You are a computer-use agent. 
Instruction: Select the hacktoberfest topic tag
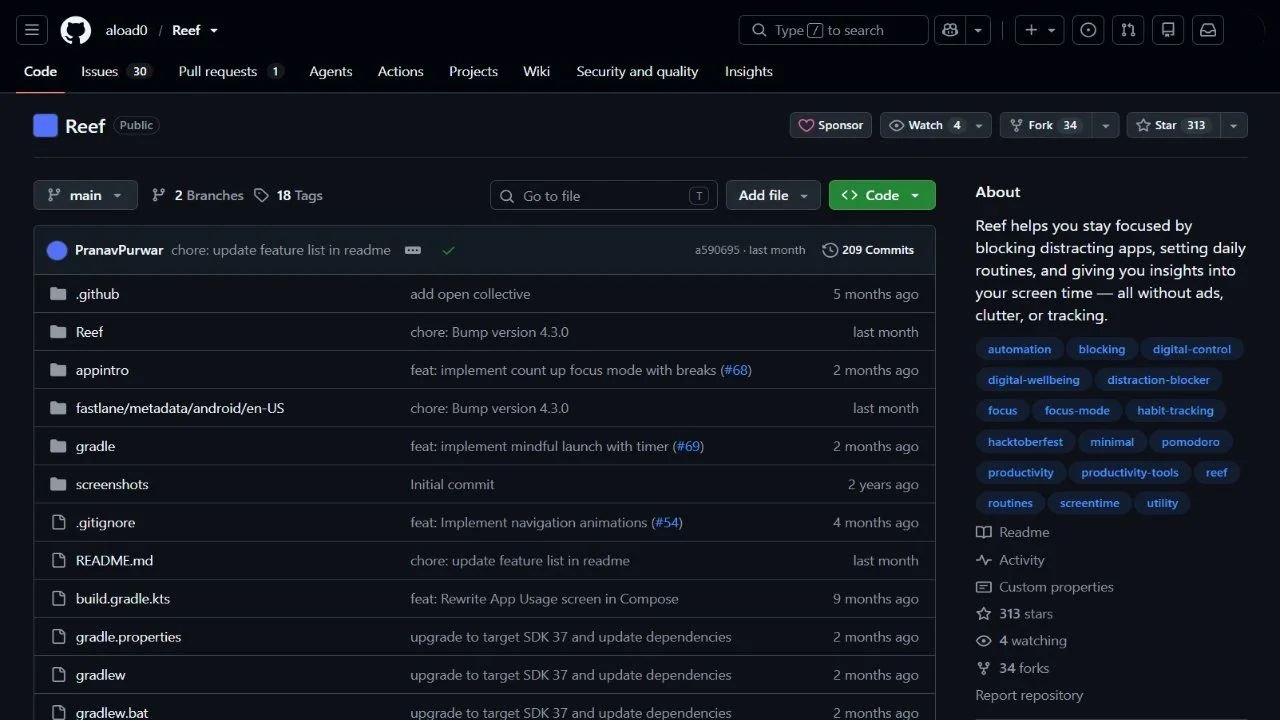pos(1025,442)
